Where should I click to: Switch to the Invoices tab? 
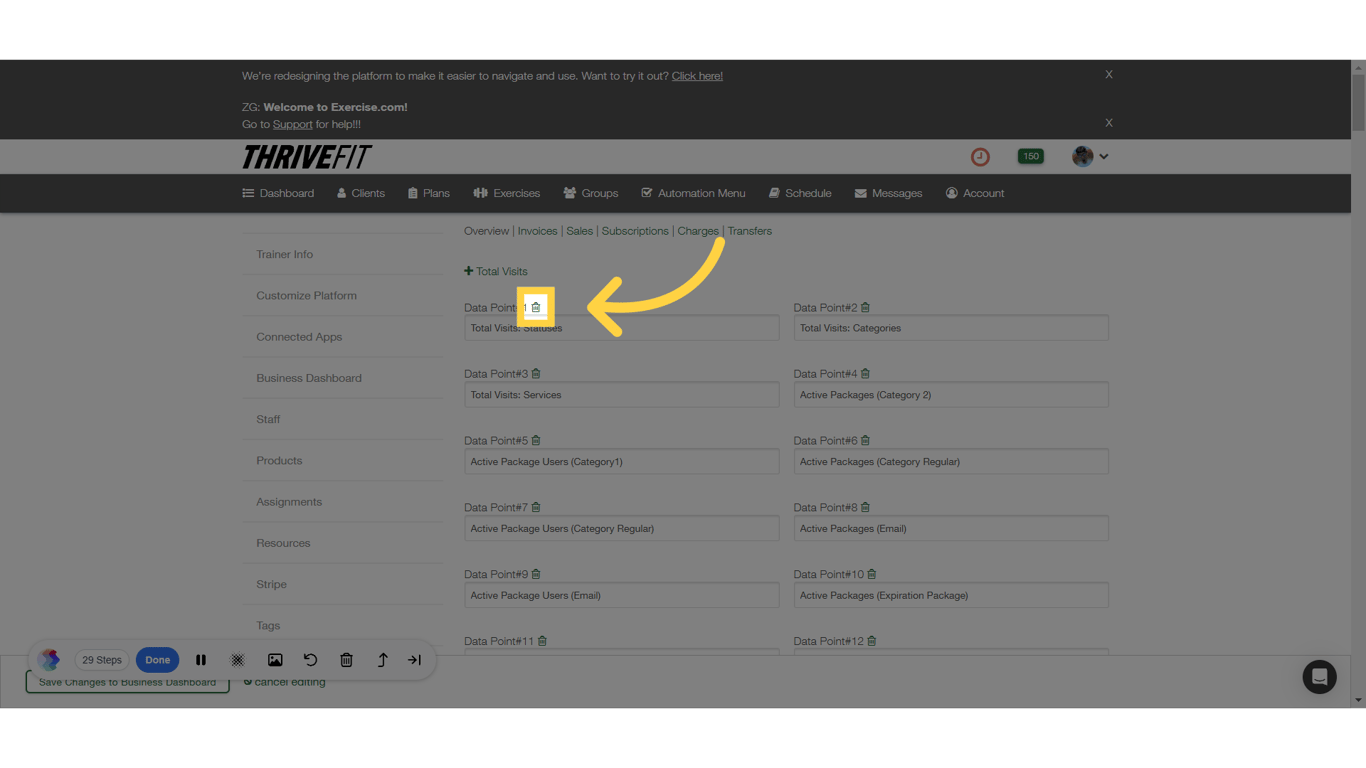(x=537, y=231)
